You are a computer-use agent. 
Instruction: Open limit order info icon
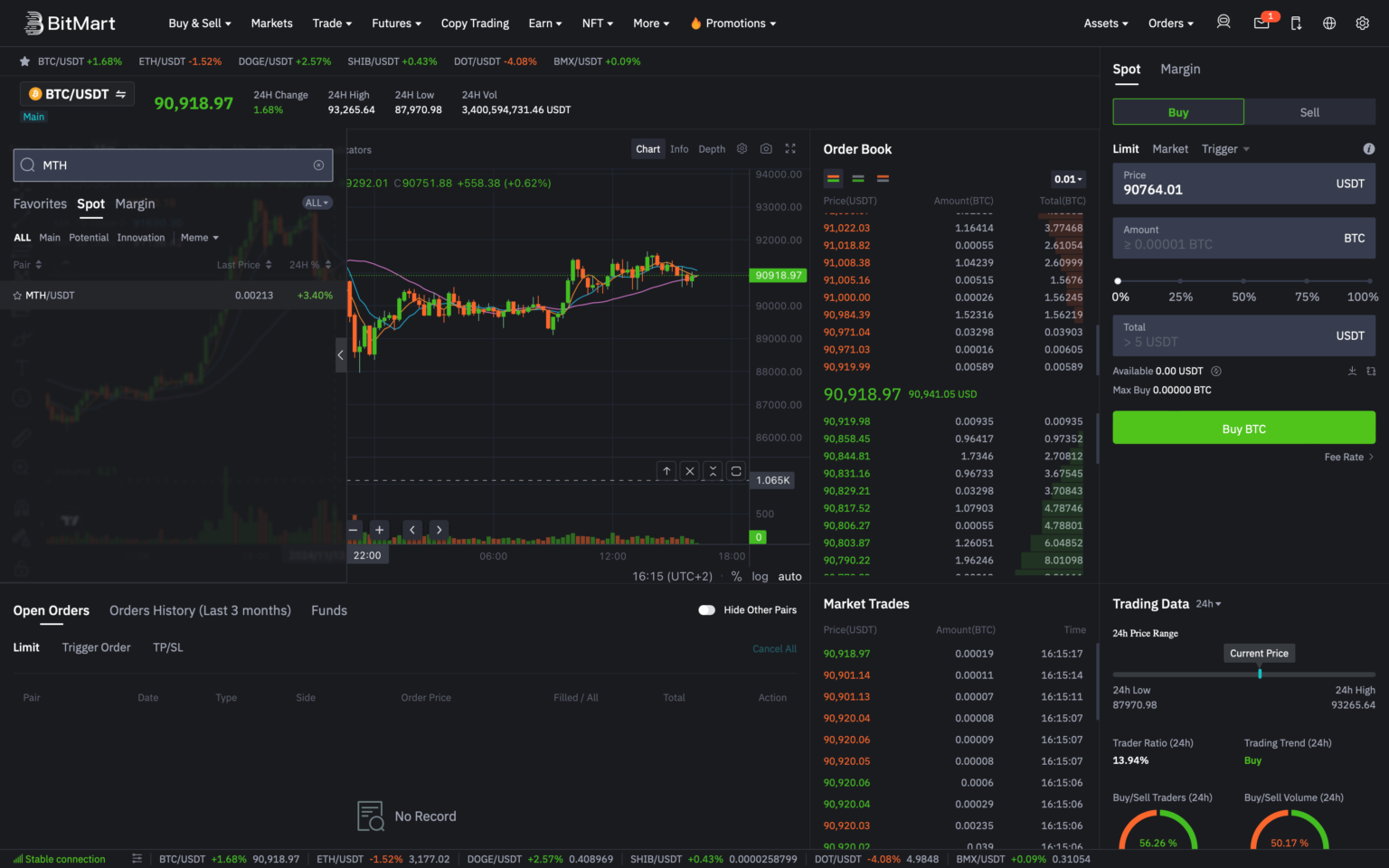[1369, 149]
